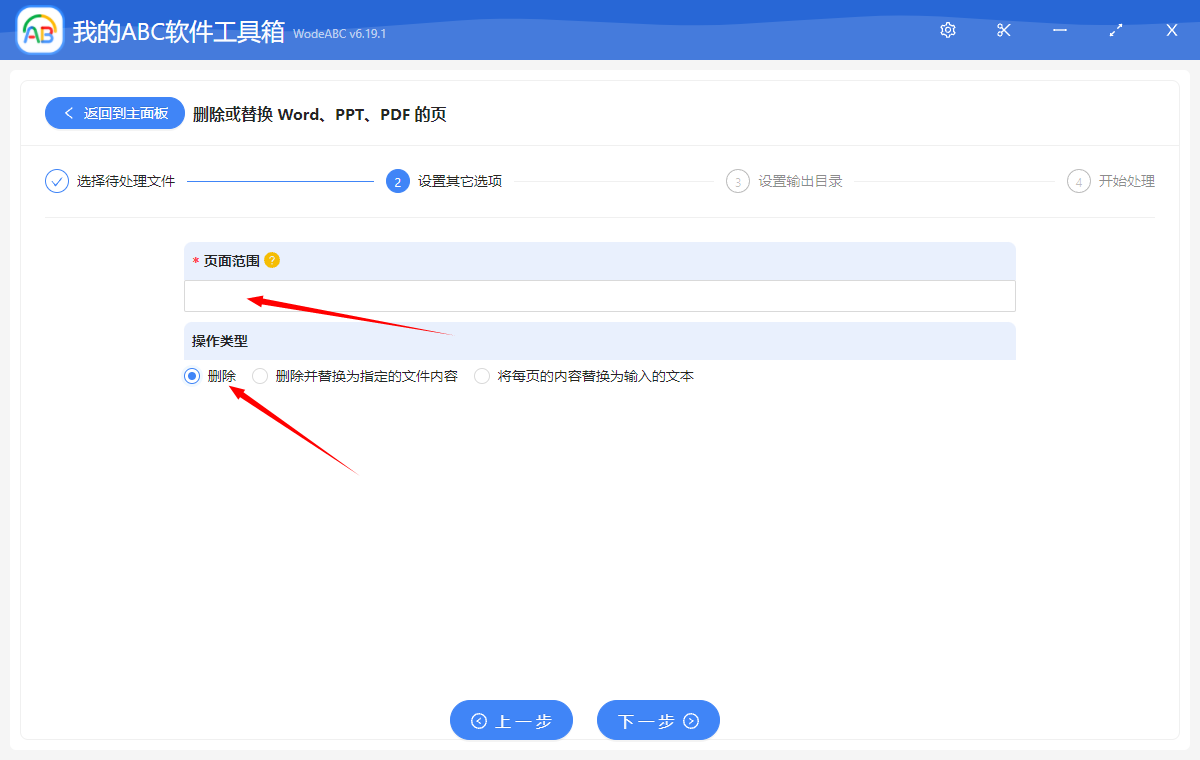Screen dimensions: 1200x760
Task: Proceed with the 下一步 button
Action: 658,720
